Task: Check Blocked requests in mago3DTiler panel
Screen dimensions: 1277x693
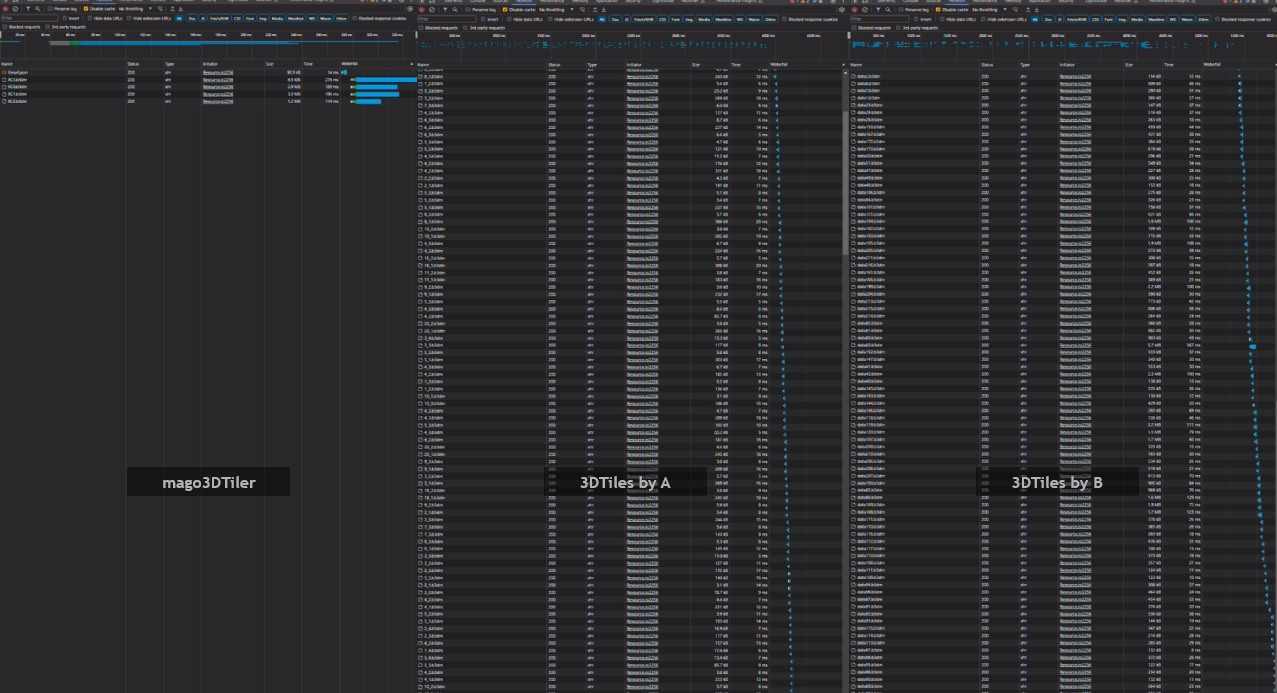Action: [5, 27]
